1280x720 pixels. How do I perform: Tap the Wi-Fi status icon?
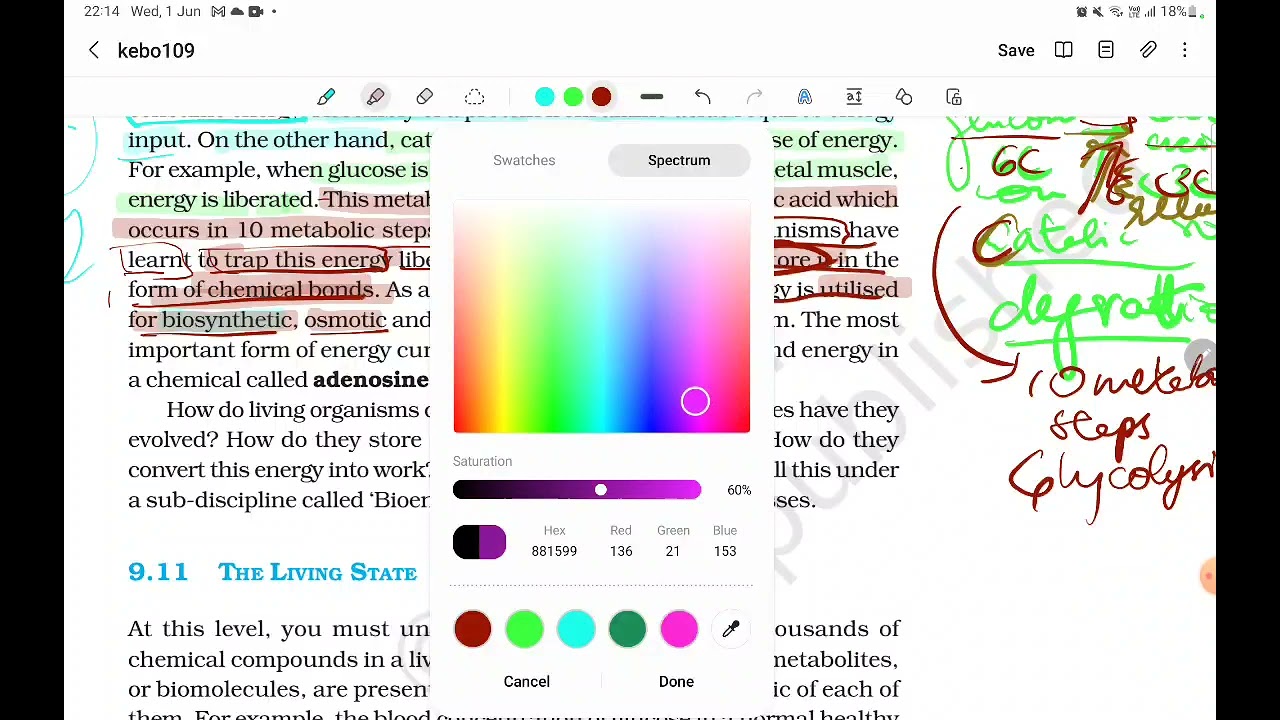click(1116, 12)
